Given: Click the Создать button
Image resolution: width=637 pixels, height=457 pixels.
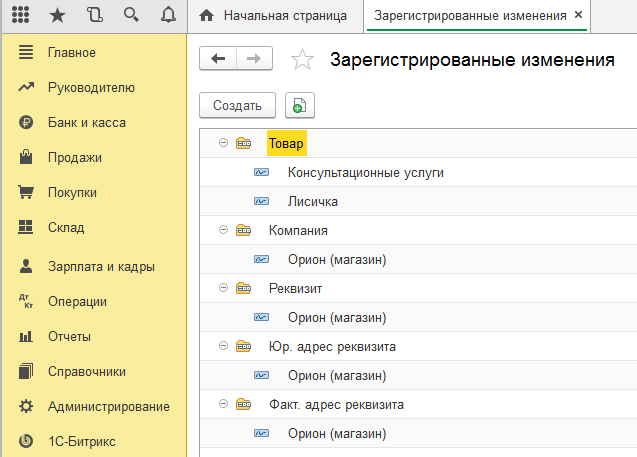Looking at the screenshot, I should click(237, 106).
